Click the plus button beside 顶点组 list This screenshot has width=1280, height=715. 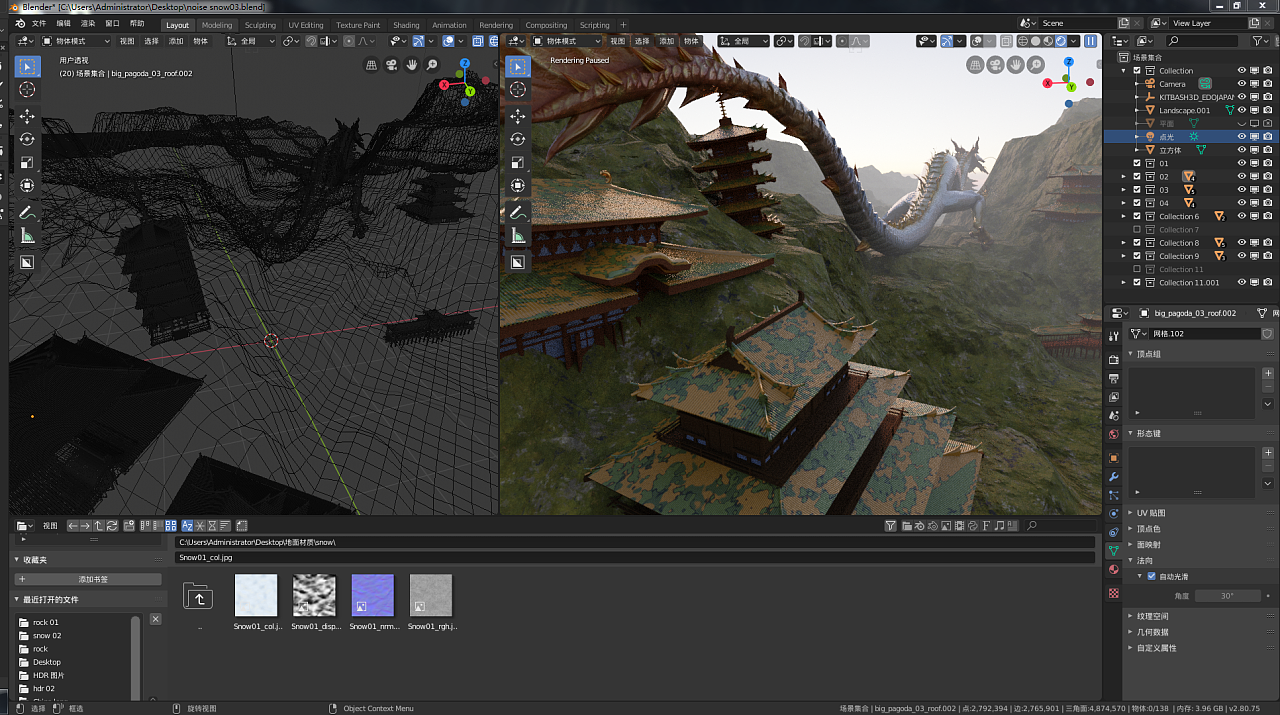click(x=1268, y=373)
